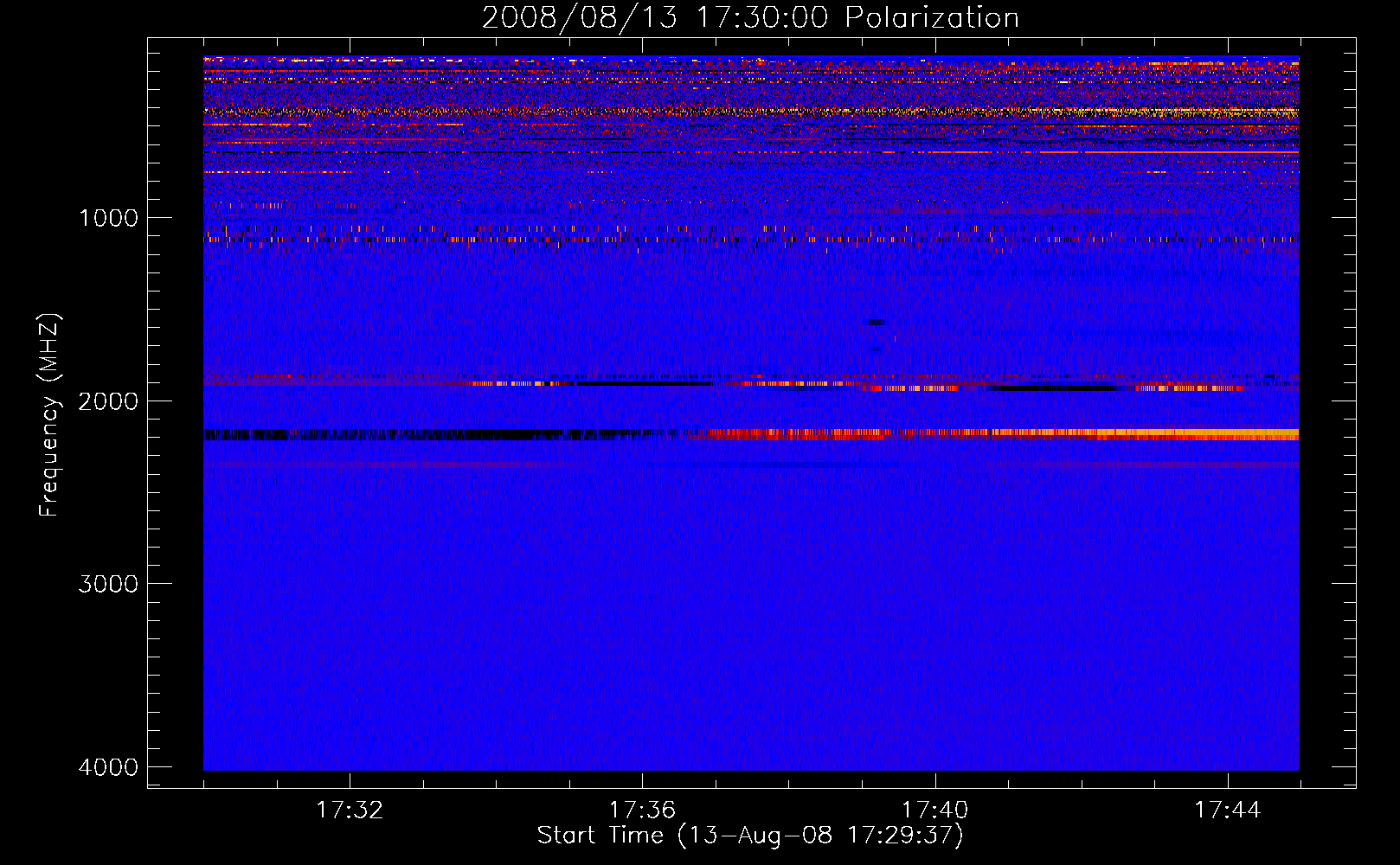Click the plot title '2008/08/13 17:30:00 Polarization'
Screen dimensions: 1400x865
750,17
